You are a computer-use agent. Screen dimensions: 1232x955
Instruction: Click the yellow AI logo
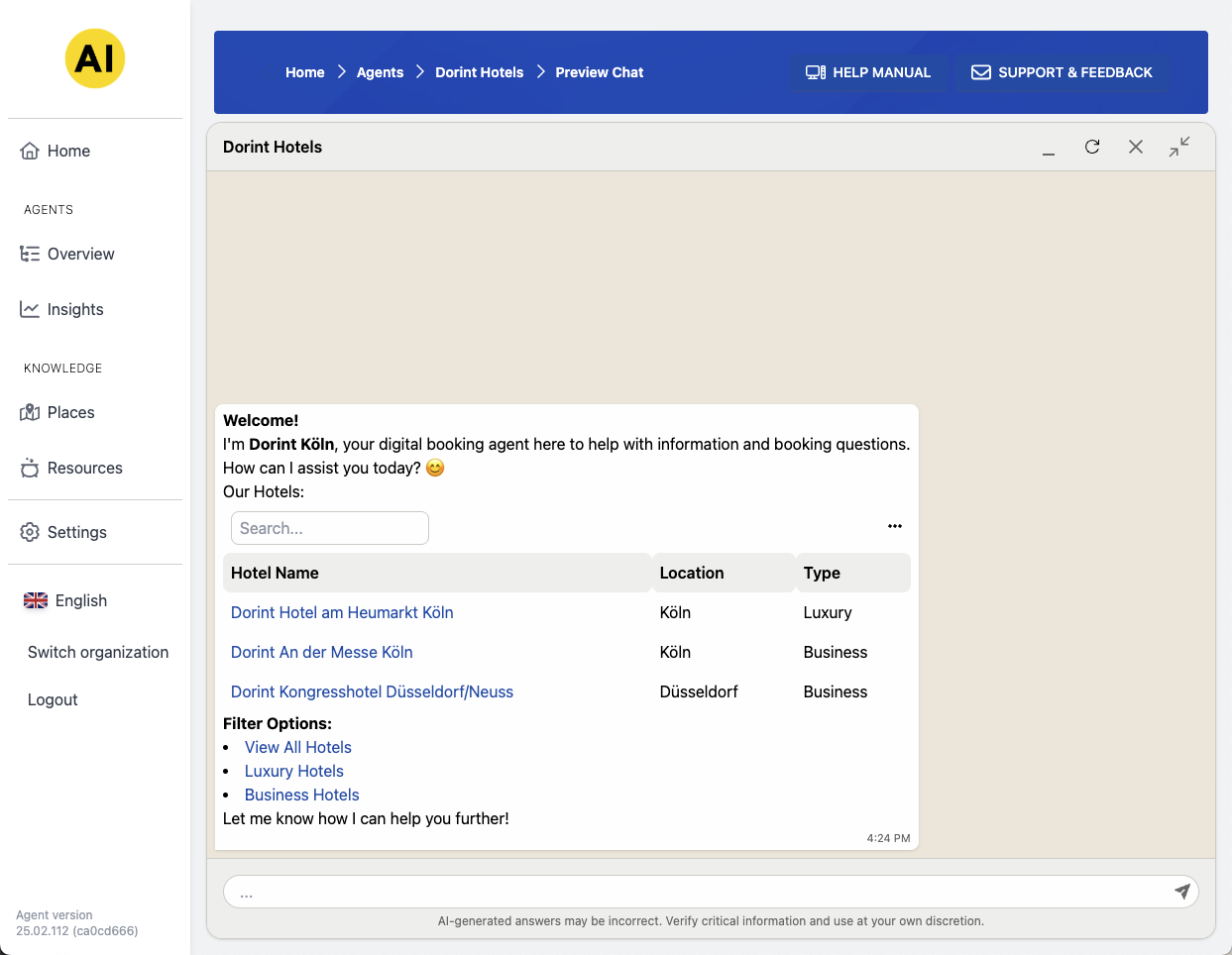[x=95, y=58]
